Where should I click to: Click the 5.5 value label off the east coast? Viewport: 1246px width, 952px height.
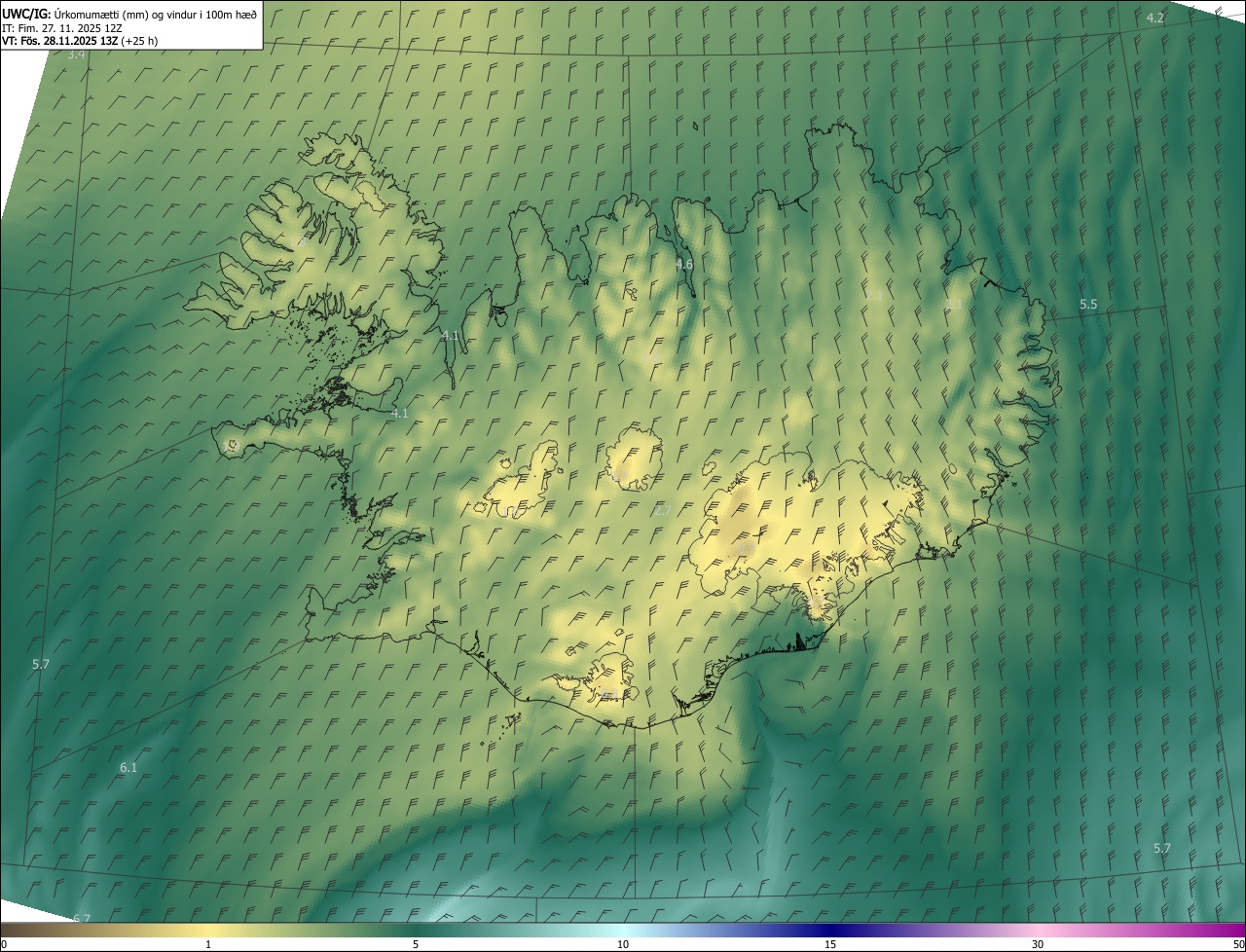pyautogui.click(x=1088, y=305)
